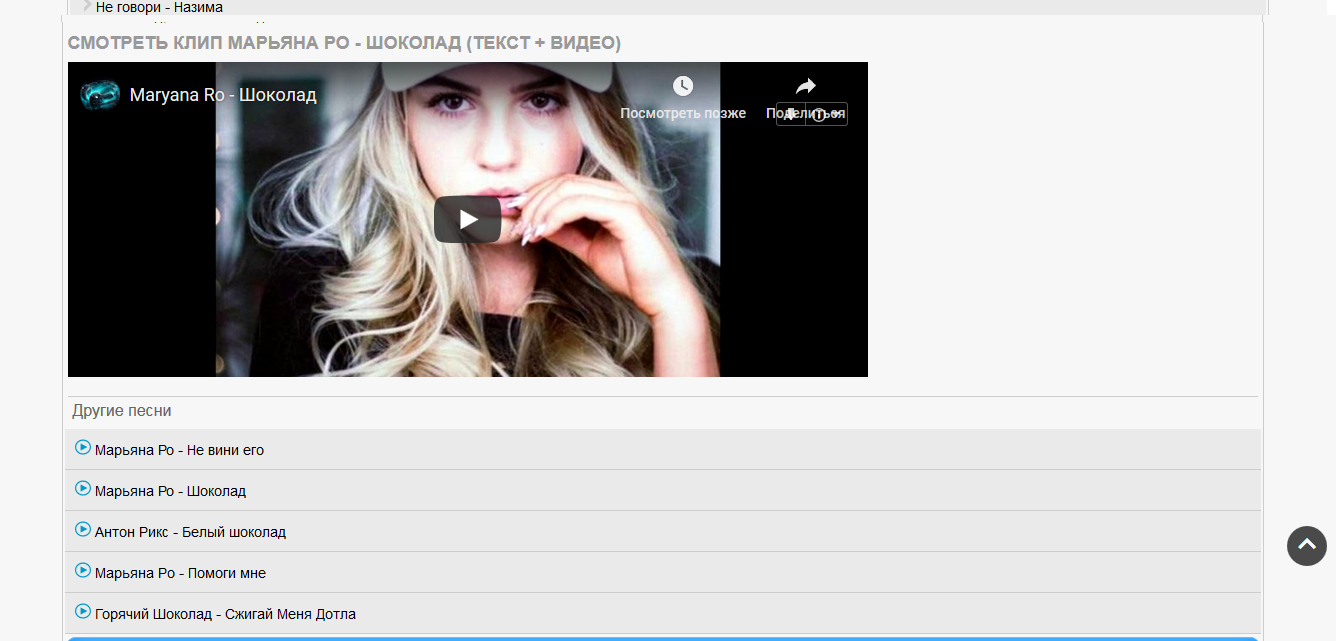Click the Посмотреть позже clock icon
Image resolution: width=1336 pixels, height=641 pixels.
pos(683,87)
